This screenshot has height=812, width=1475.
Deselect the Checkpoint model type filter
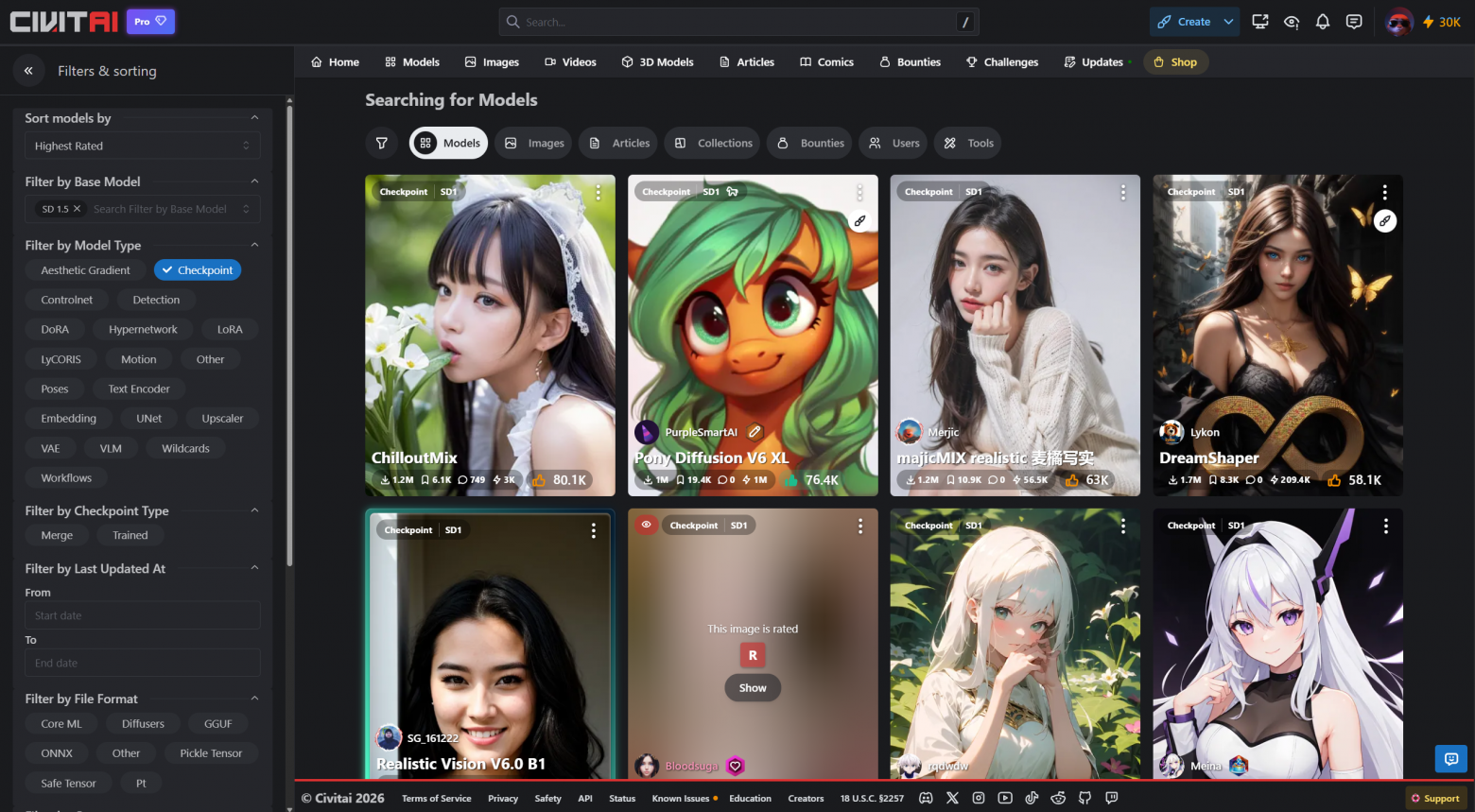[x=198, y=270]
